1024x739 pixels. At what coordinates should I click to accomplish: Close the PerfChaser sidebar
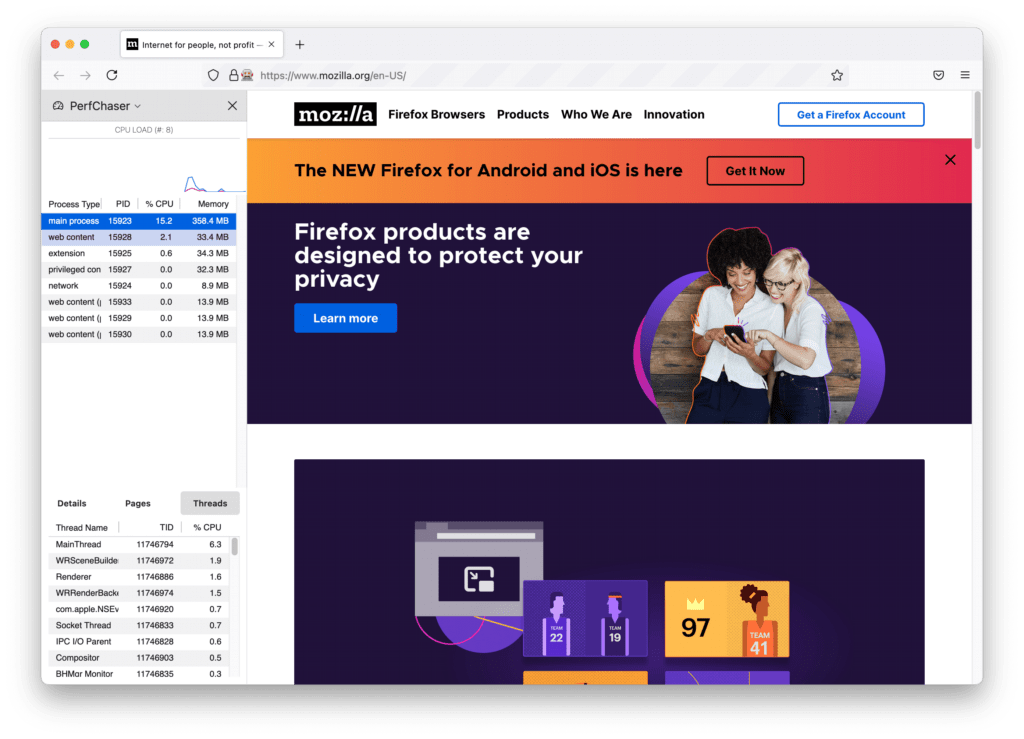coord(232,106)
